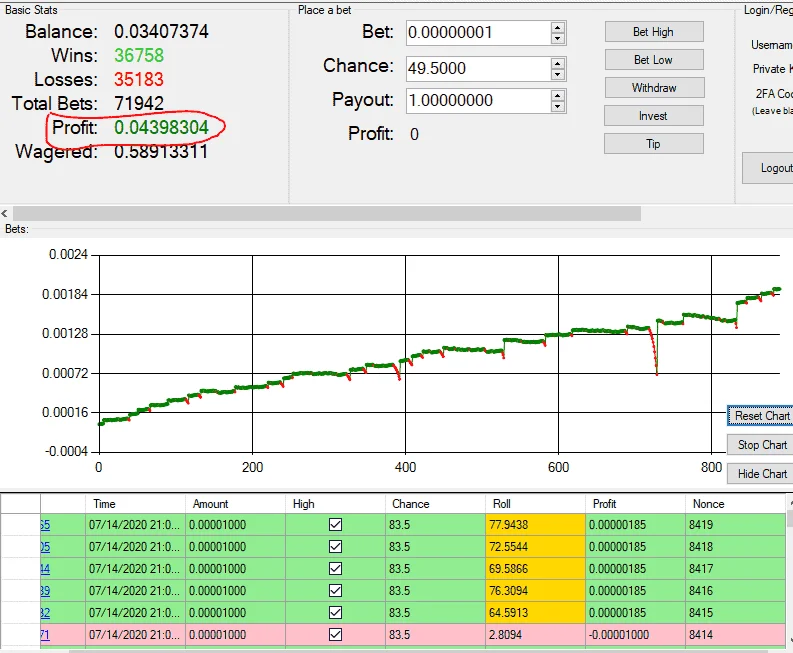Sort bets by High column header
793x653 pixels.
[x=335, y=504]
